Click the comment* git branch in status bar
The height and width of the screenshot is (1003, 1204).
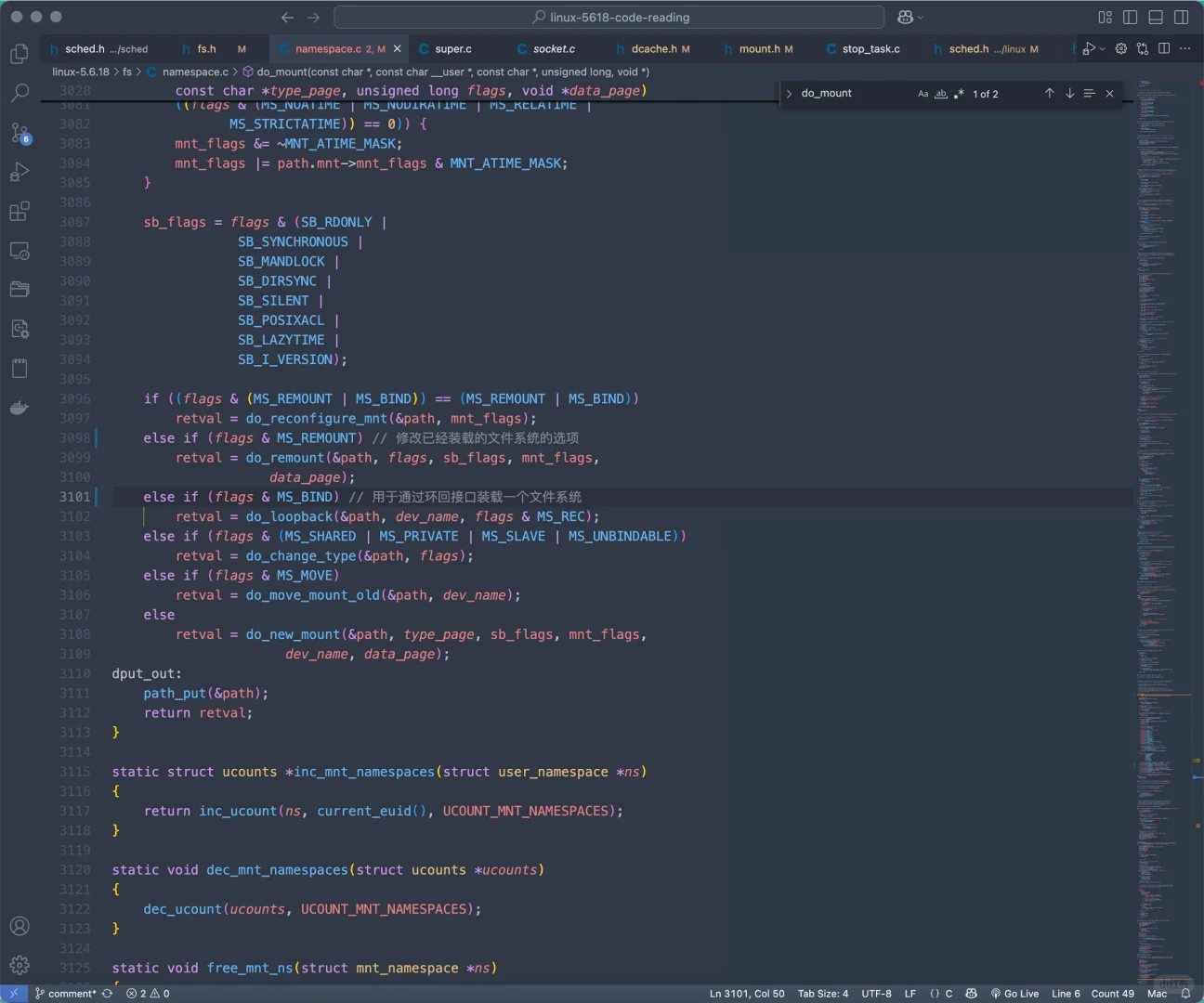click(x=65, y=994)
